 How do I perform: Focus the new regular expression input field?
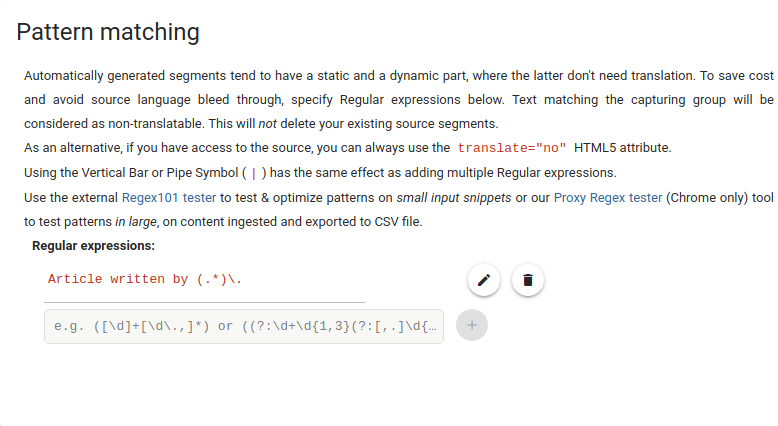point(243,326)
